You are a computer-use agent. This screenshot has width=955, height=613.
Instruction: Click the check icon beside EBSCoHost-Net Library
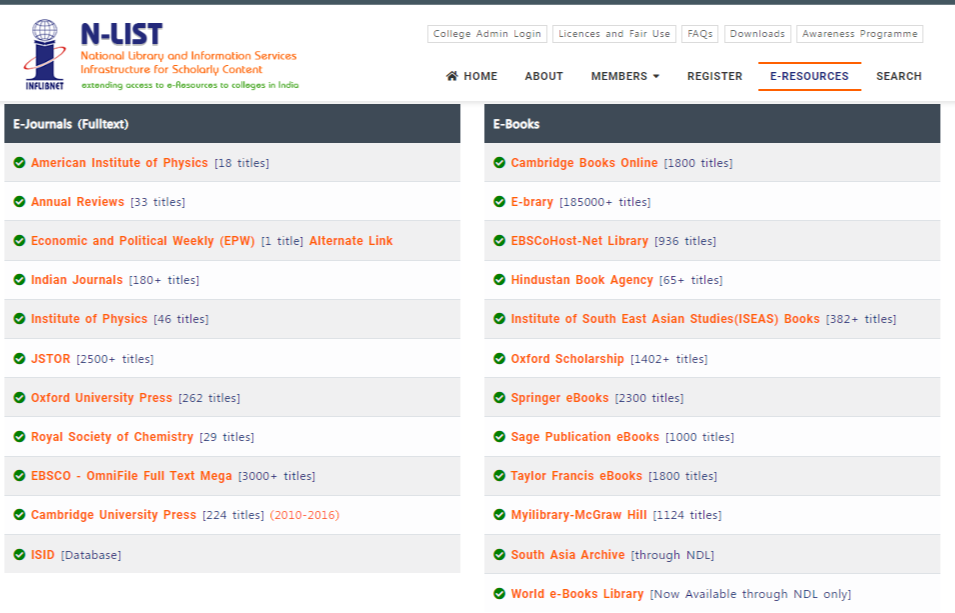pos(499,241)
